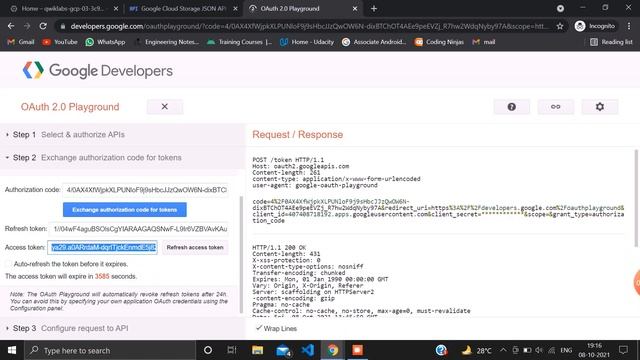Click Exchange authorization code for tokens

(x=125, y=210)
